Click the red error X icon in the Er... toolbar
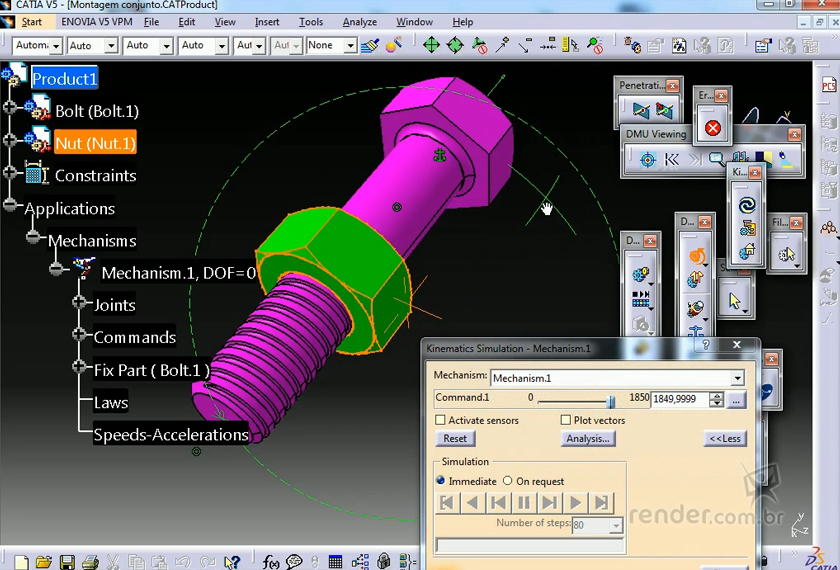Screen dimensions: 840x570 tap(712, 128)
